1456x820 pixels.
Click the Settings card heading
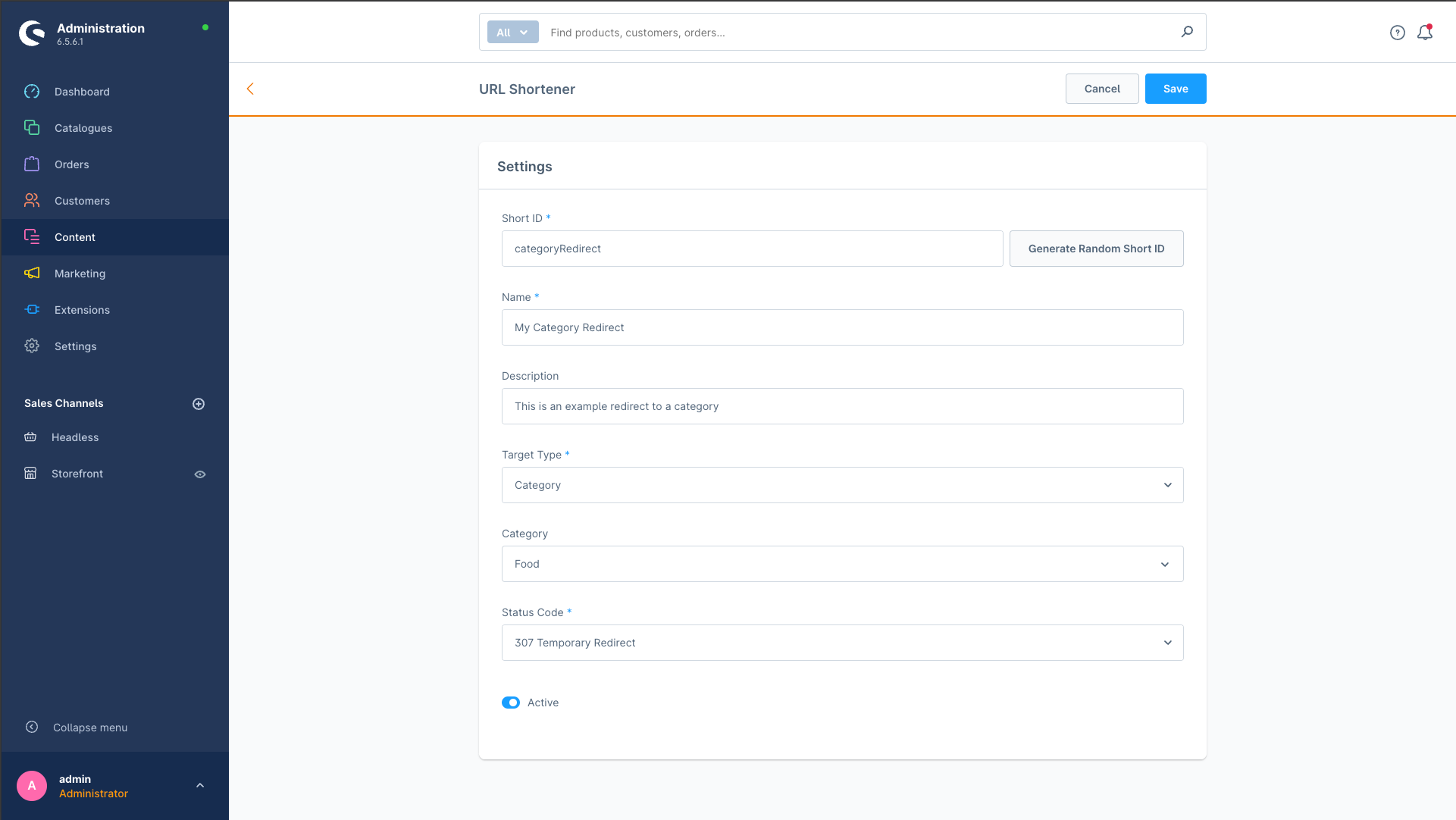524,167
